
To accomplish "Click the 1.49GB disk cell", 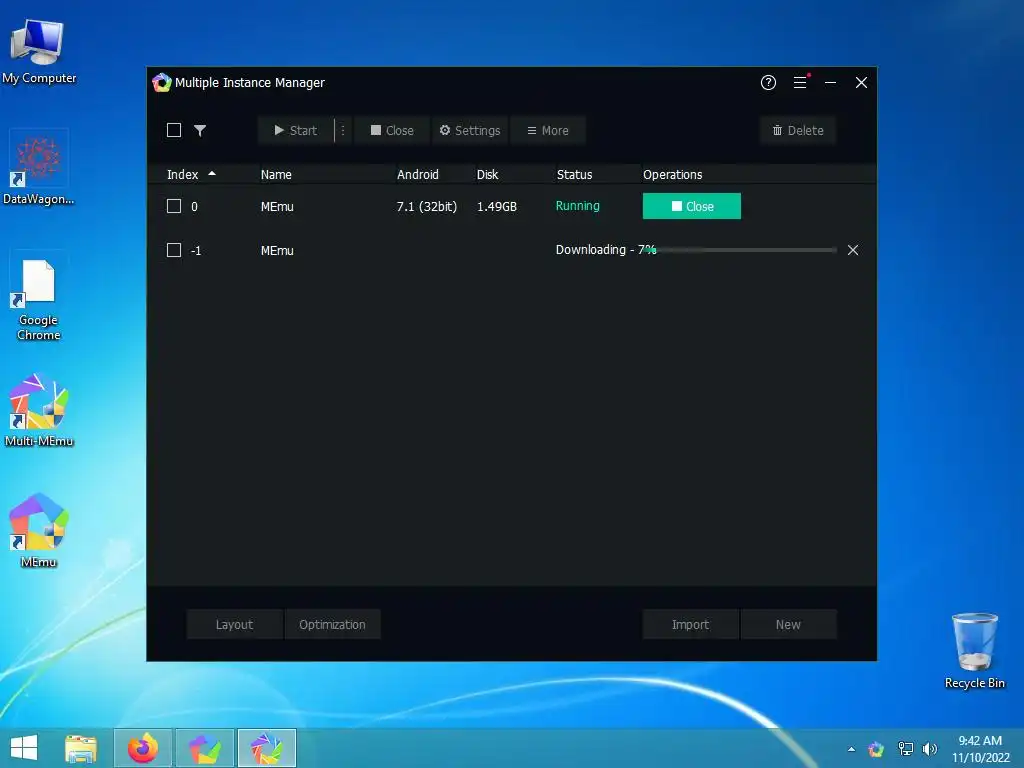I will click(x=496, y=206).
